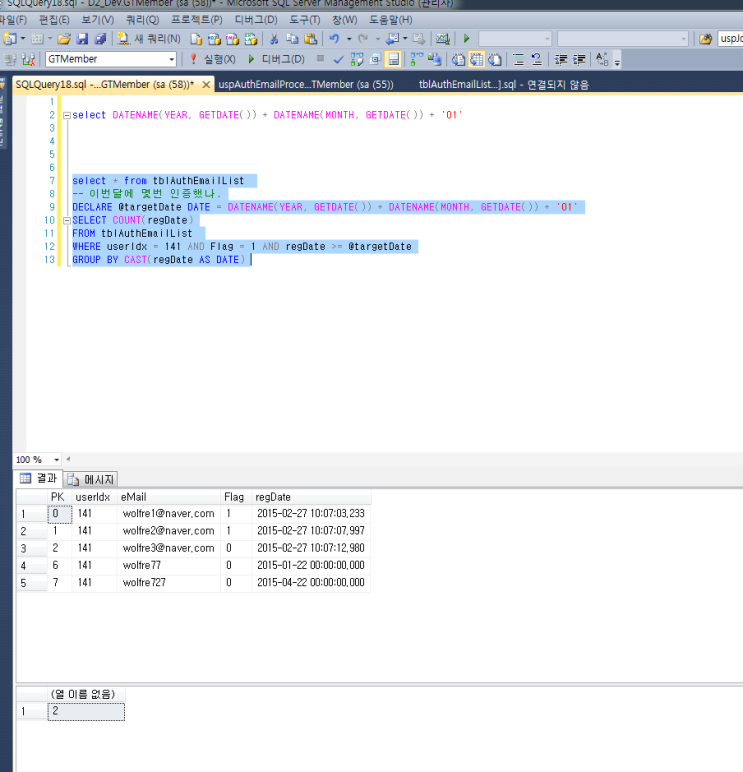This screenshot has width=743, height=772.
Task: Select Results to Text icon
Action: 458,60
